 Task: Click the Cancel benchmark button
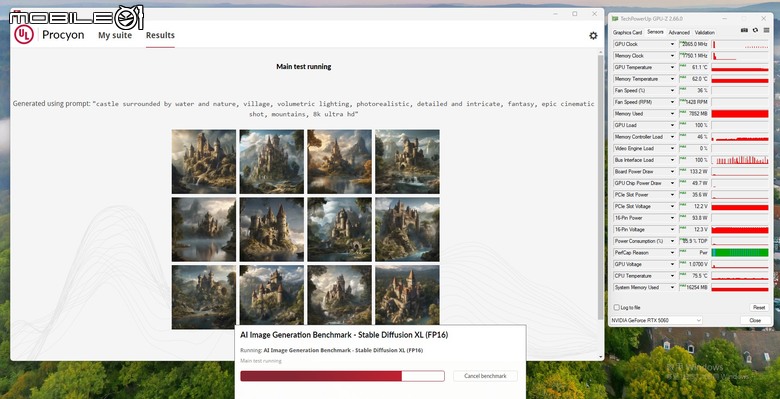click(485, 376)
